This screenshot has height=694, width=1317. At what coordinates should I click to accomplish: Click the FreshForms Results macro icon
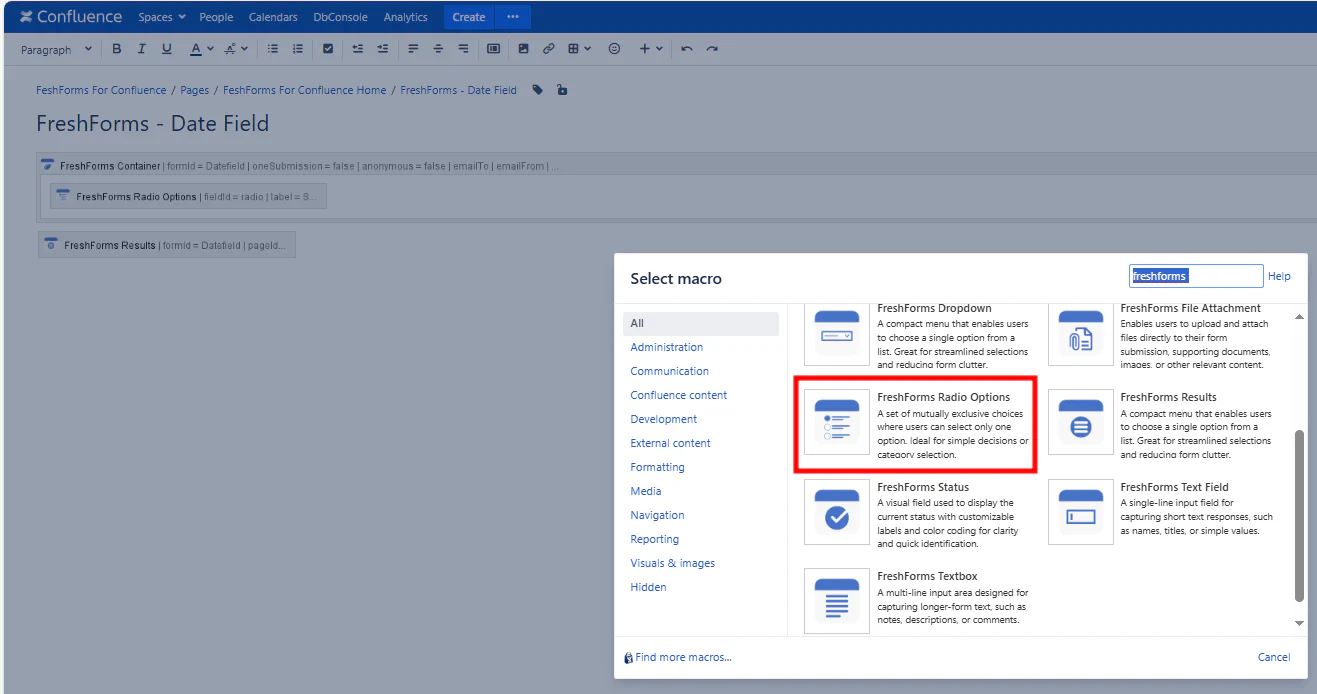tap(1081, 422)
